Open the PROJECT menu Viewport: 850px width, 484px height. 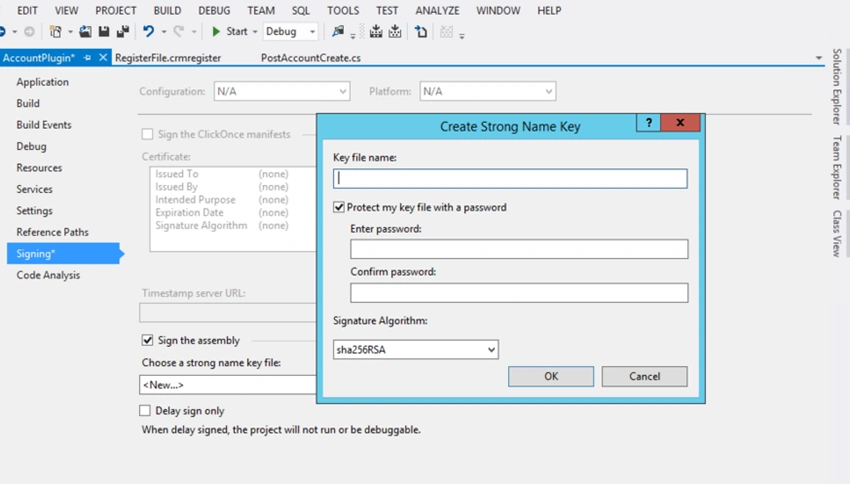tap(115, 10)
